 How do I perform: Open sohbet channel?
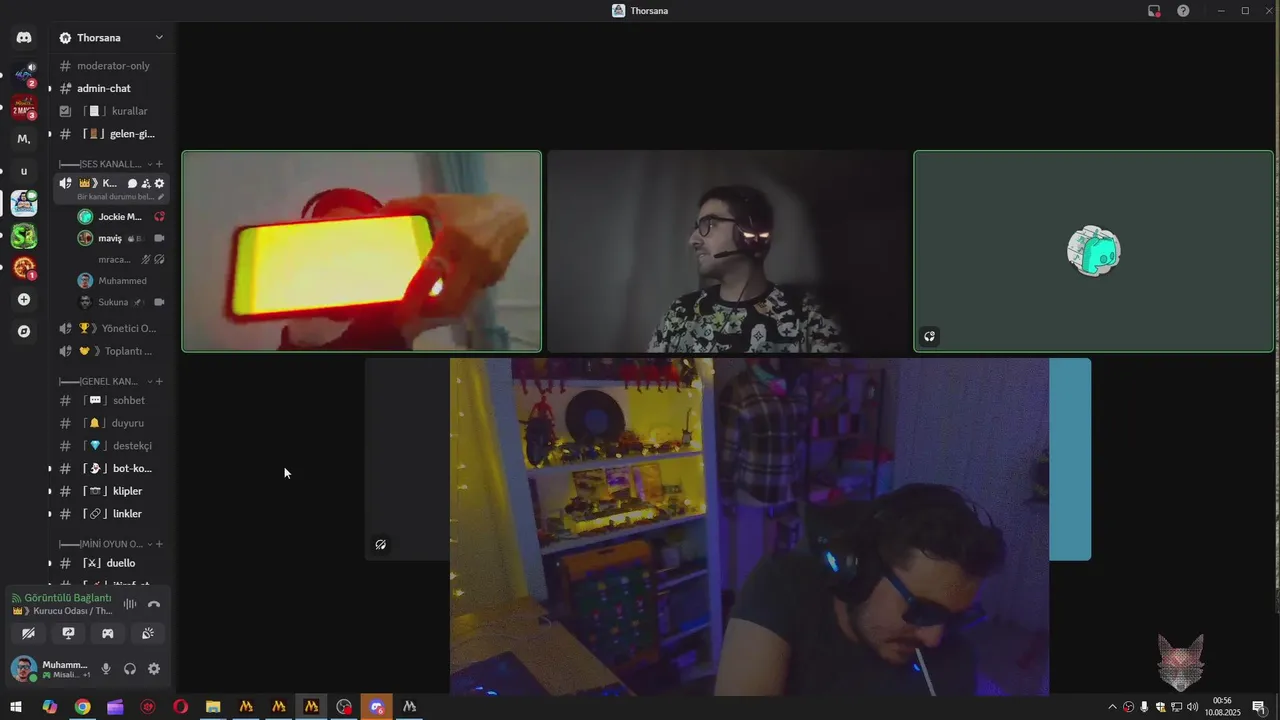point(111,400)
